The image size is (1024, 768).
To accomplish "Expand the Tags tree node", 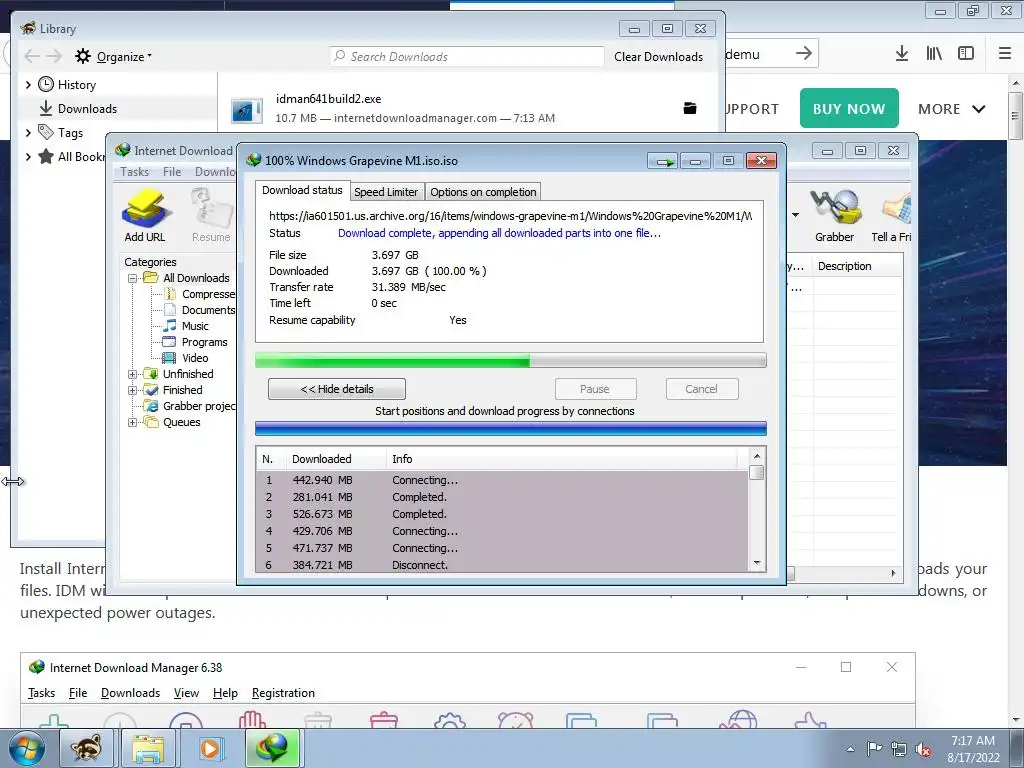I will [x=27, y=133].
